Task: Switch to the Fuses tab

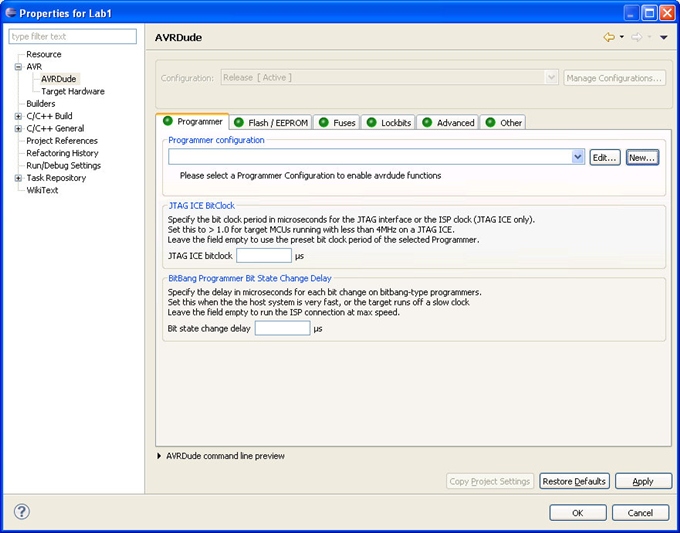Action: pyautogui.click(x=336, y=123)
